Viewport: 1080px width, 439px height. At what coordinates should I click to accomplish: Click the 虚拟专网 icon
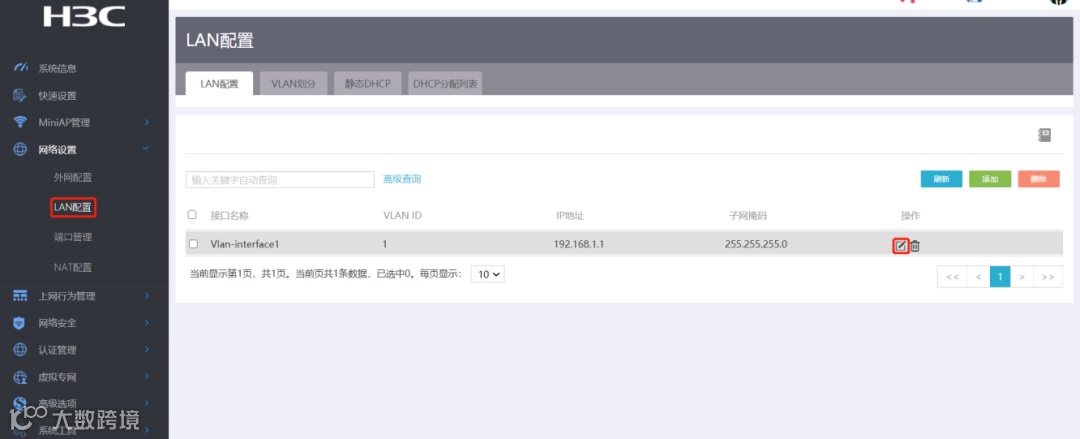click(21, 377)
